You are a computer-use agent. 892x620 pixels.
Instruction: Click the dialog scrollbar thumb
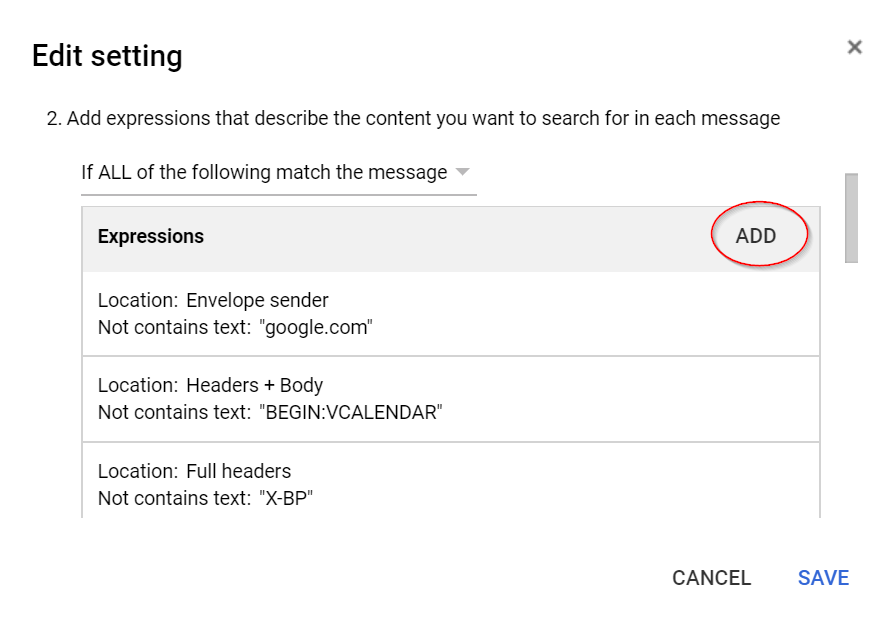click(x=851, y=217)
